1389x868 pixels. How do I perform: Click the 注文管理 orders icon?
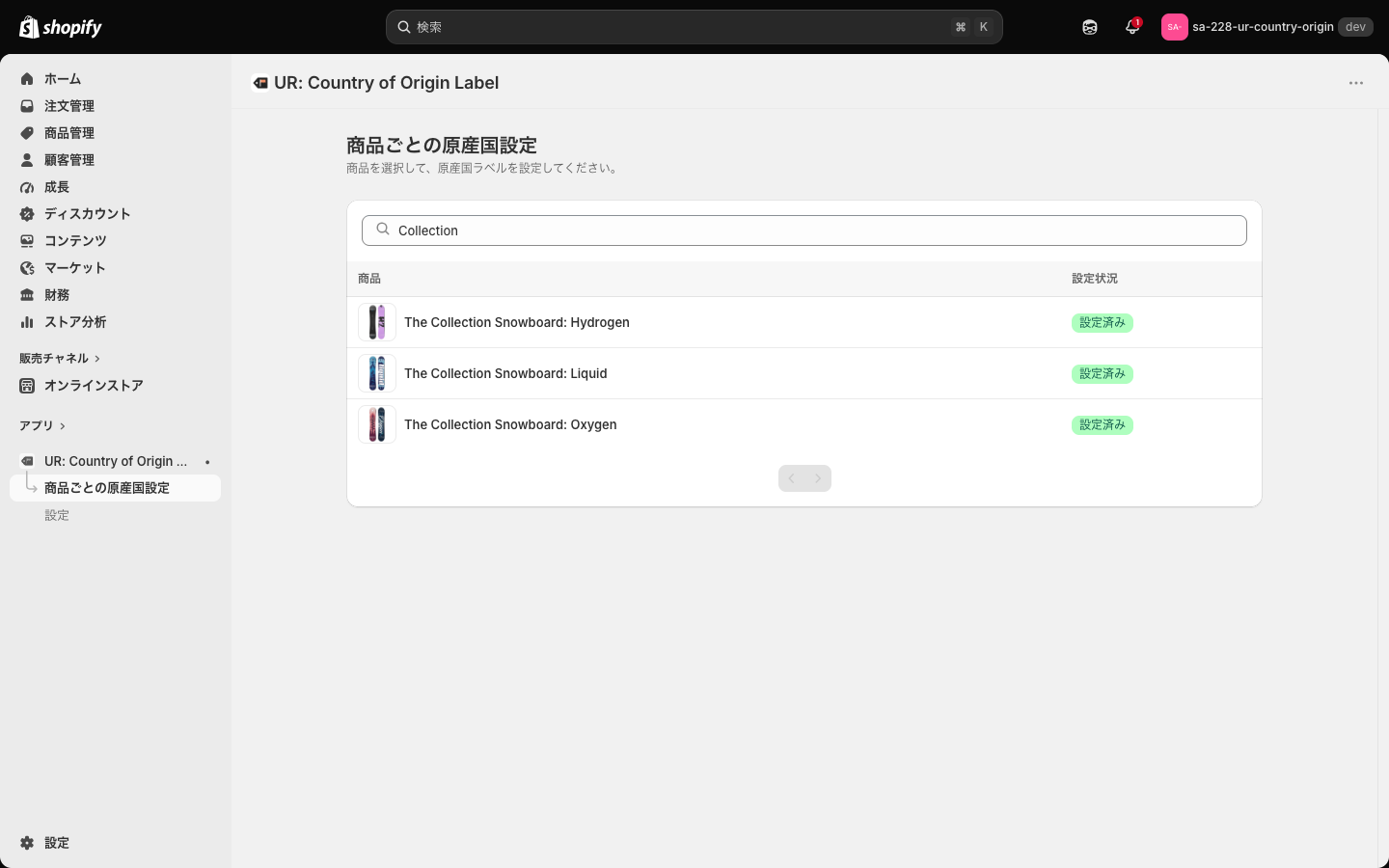pyautogui.click(x=27, y=106)
